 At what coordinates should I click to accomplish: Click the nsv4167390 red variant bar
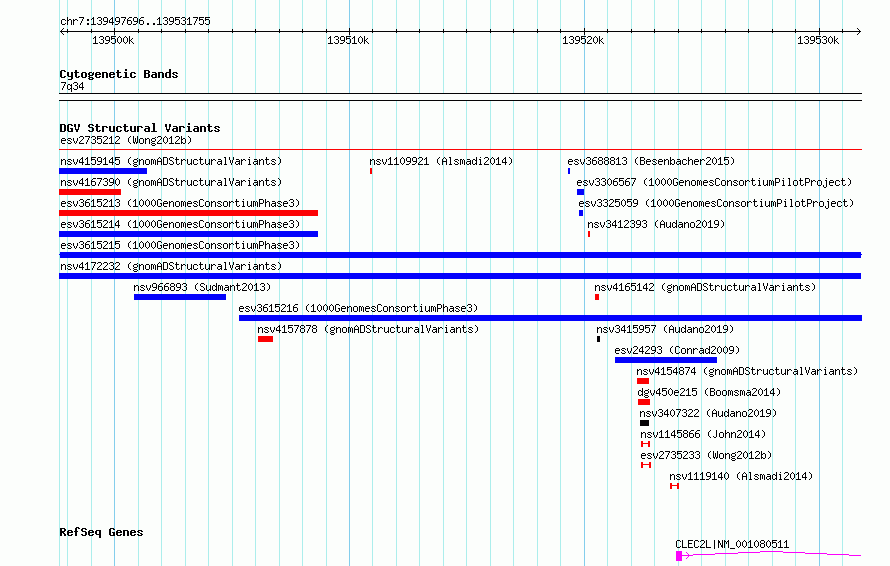[x=90, y=192]
